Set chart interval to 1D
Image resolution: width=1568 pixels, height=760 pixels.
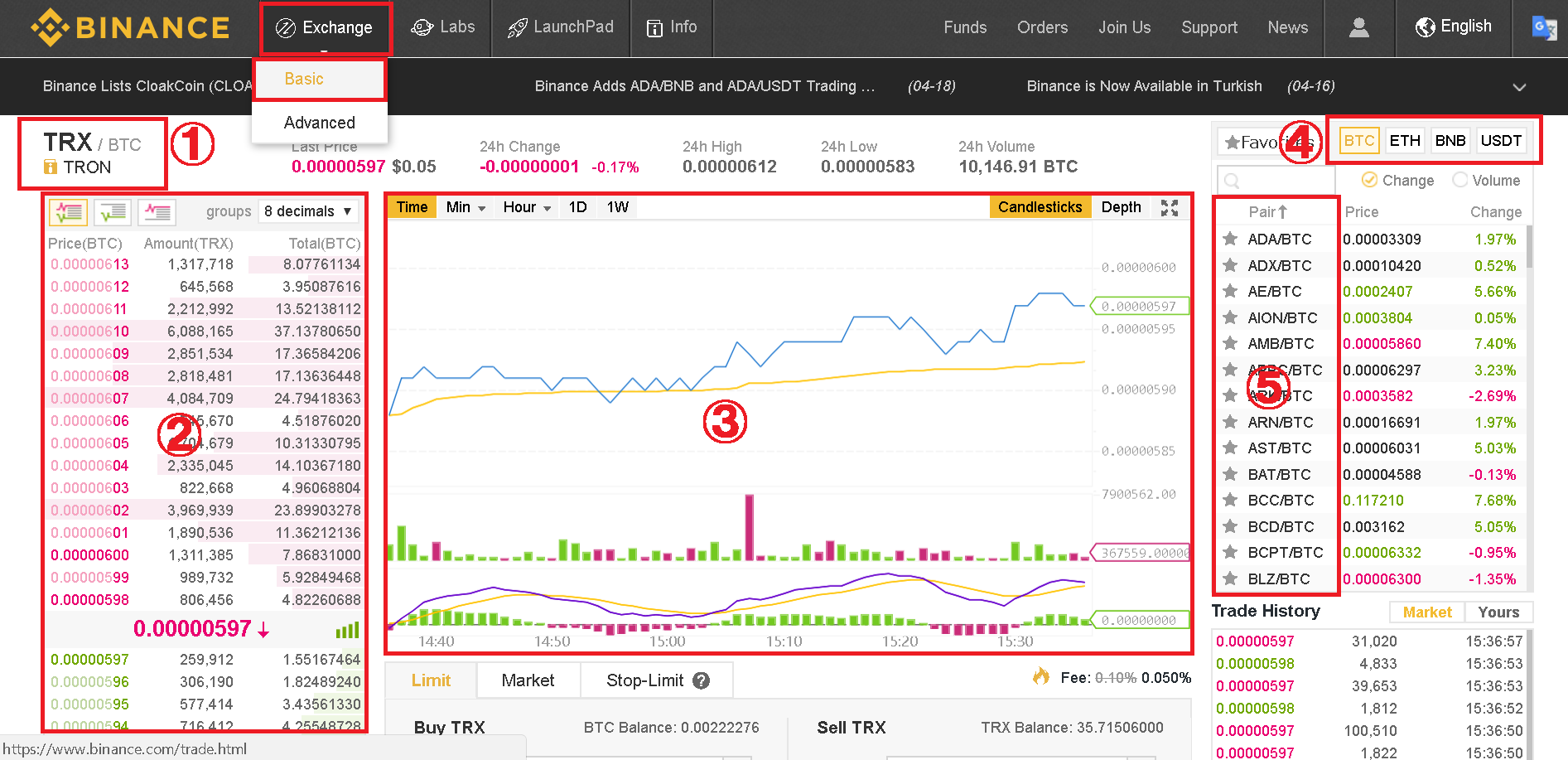pyautogui.click(x=578, y=207)
